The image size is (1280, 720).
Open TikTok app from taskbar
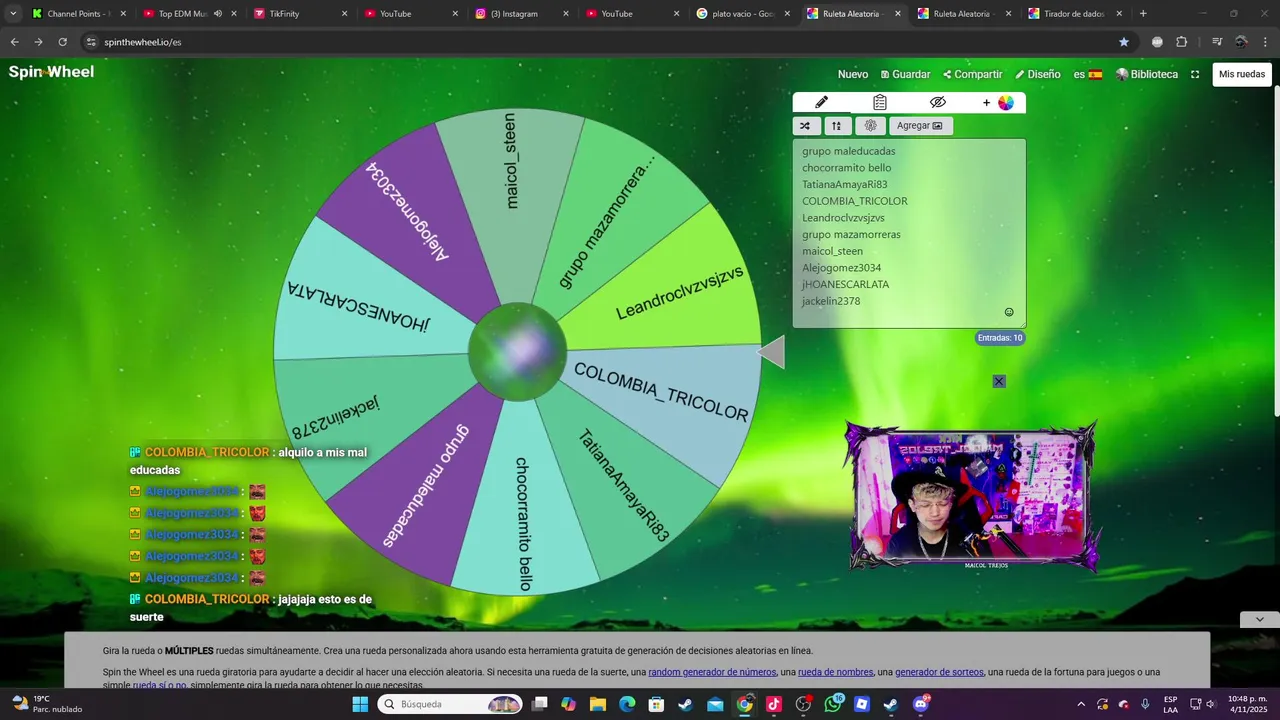pos(774,704)
